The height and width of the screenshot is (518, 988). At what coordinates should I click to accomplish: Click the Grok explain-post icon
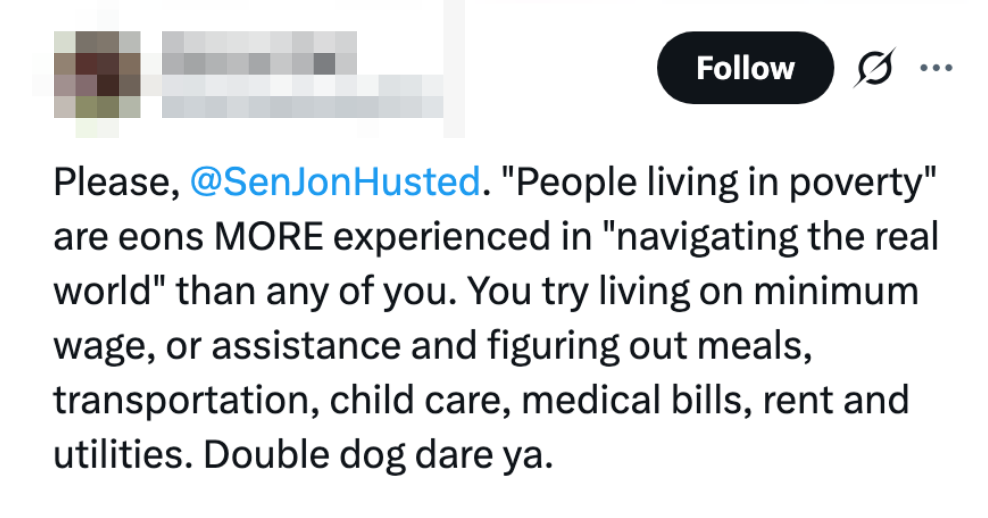pyautogui.click(x=878, y=68)
